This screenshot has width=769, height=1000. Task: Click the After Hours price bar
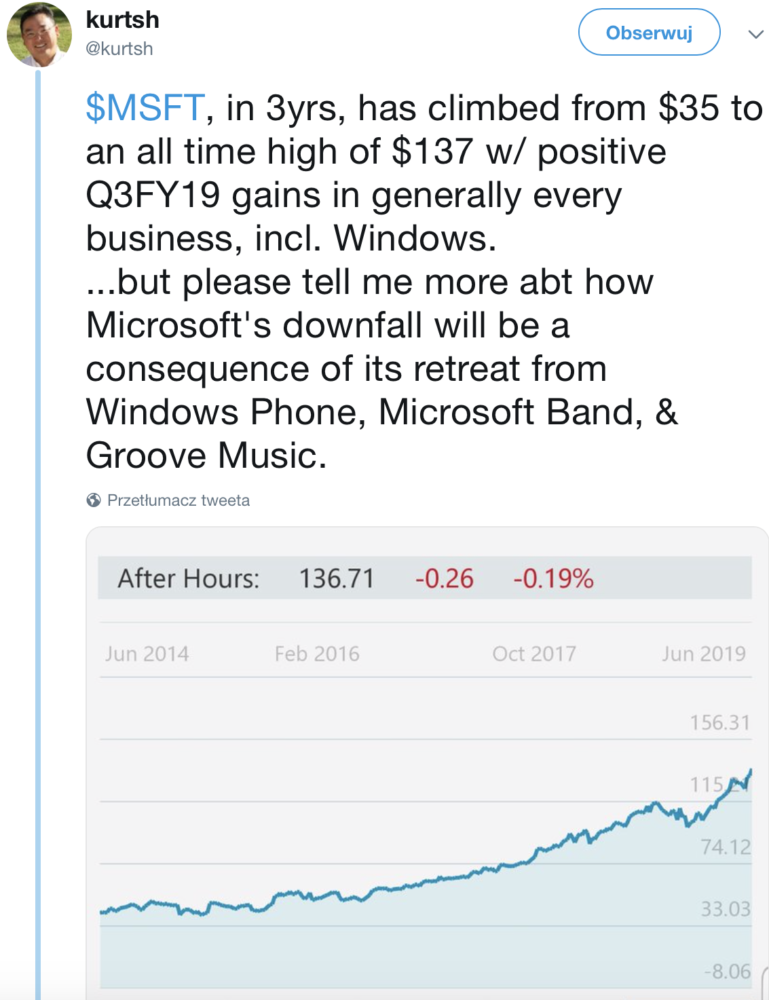(x=425, y=578)
